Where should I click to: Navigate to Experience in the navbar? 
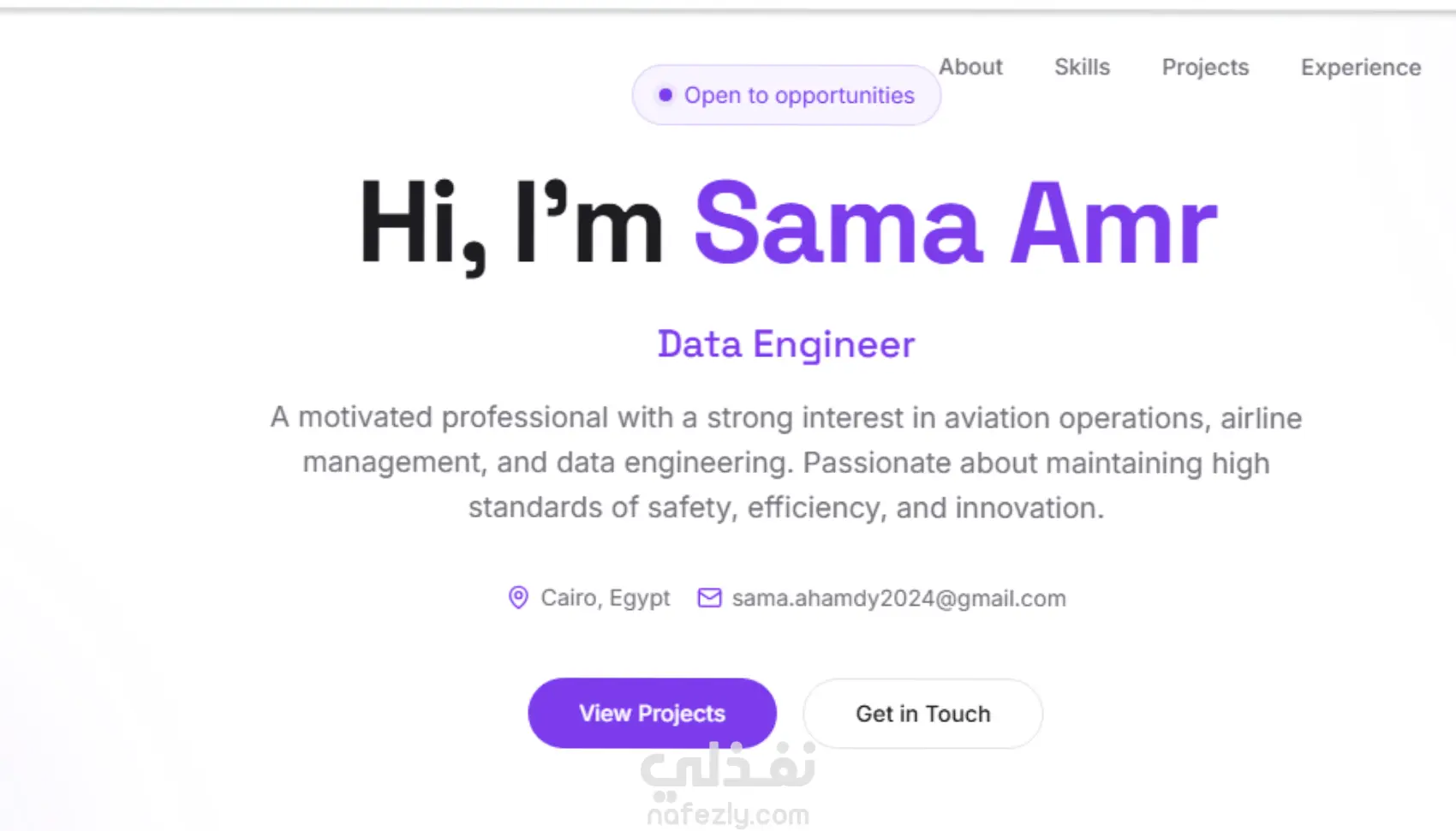(1360, 67)
